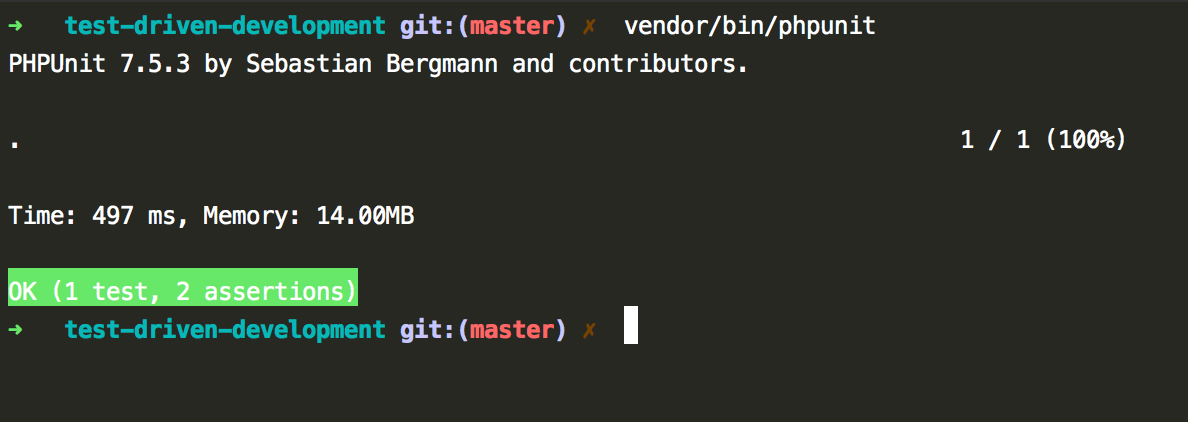The height and width of the screenshot is (422, 1188).
Task: Click test-driven-development directory name on top line
Action: pyautogui.click(x=225, y=27)
